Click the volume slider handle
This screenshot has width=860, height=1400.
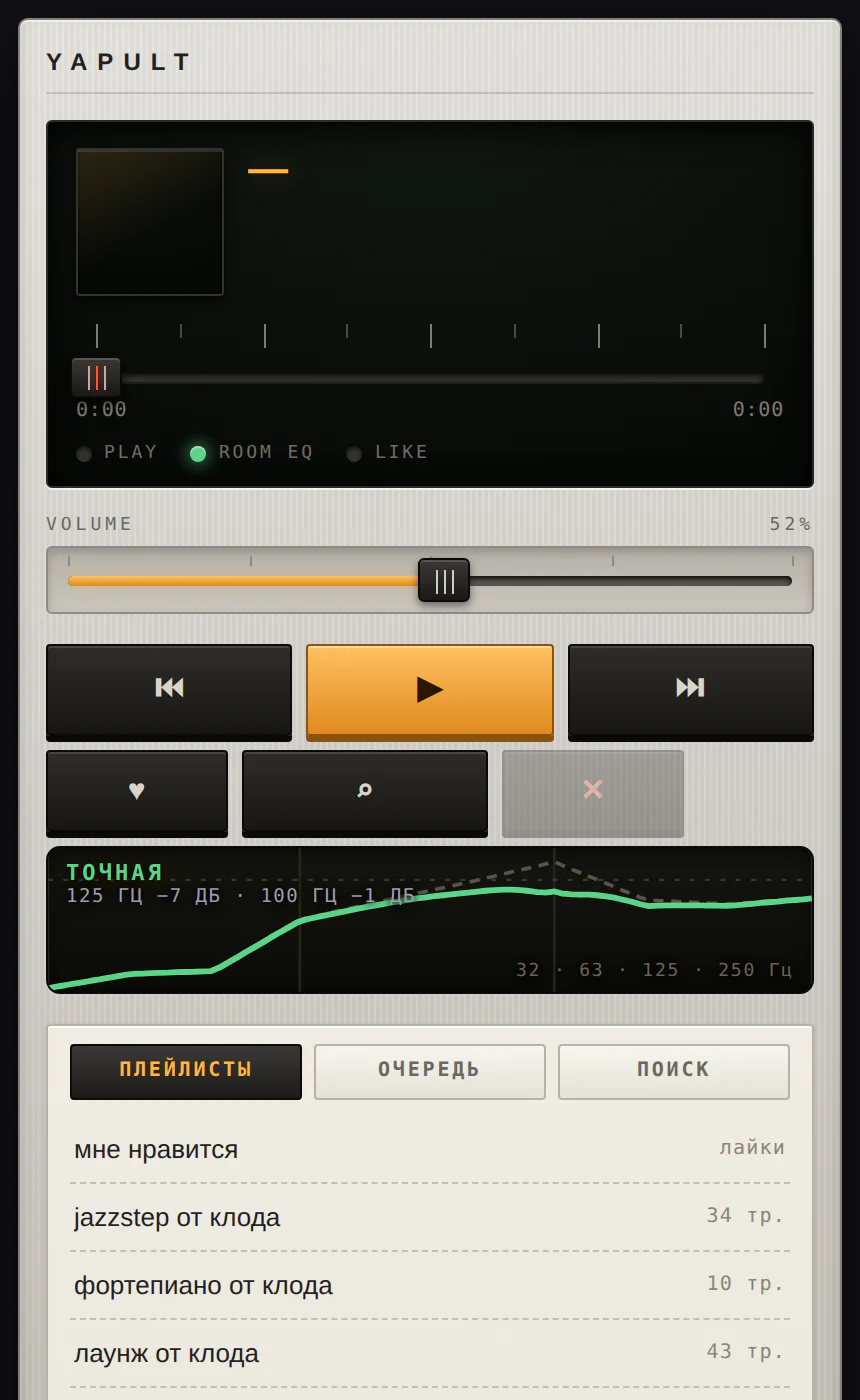pos(444,580)
